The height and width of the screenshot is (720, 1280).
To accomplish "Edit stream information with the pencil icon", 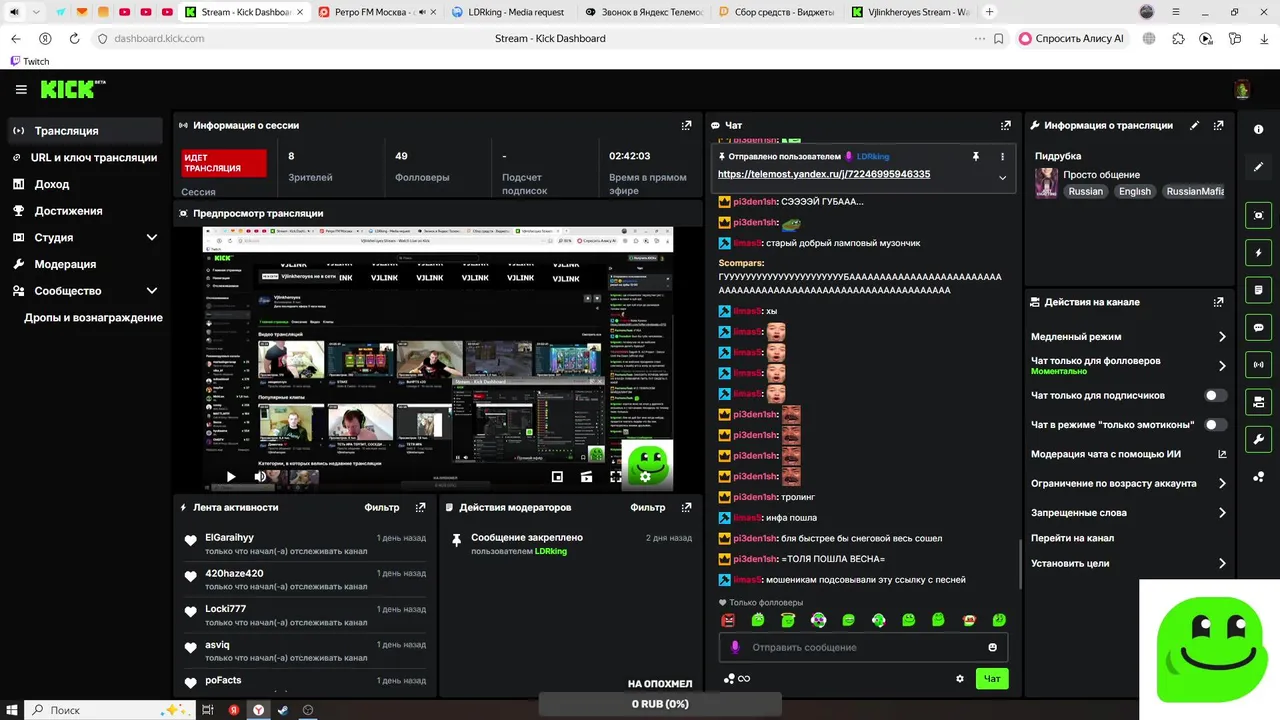I will pyautogui.click(x=1194, y=125).
